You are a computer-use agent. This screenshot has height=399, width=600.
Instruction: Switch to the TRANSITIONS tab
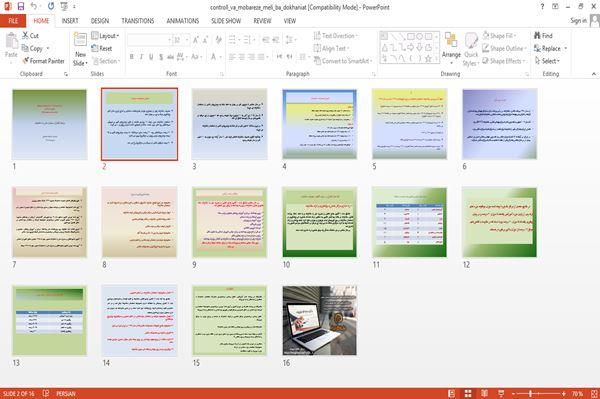[138, 21]
